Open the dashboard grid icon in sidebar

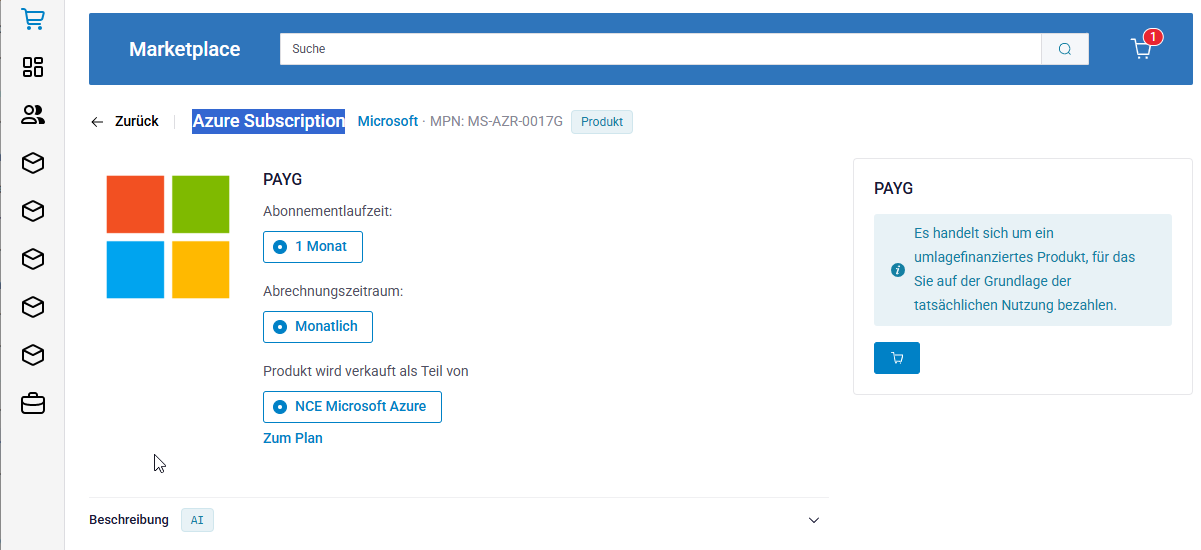pyautogui.click(x=33, y=67)
